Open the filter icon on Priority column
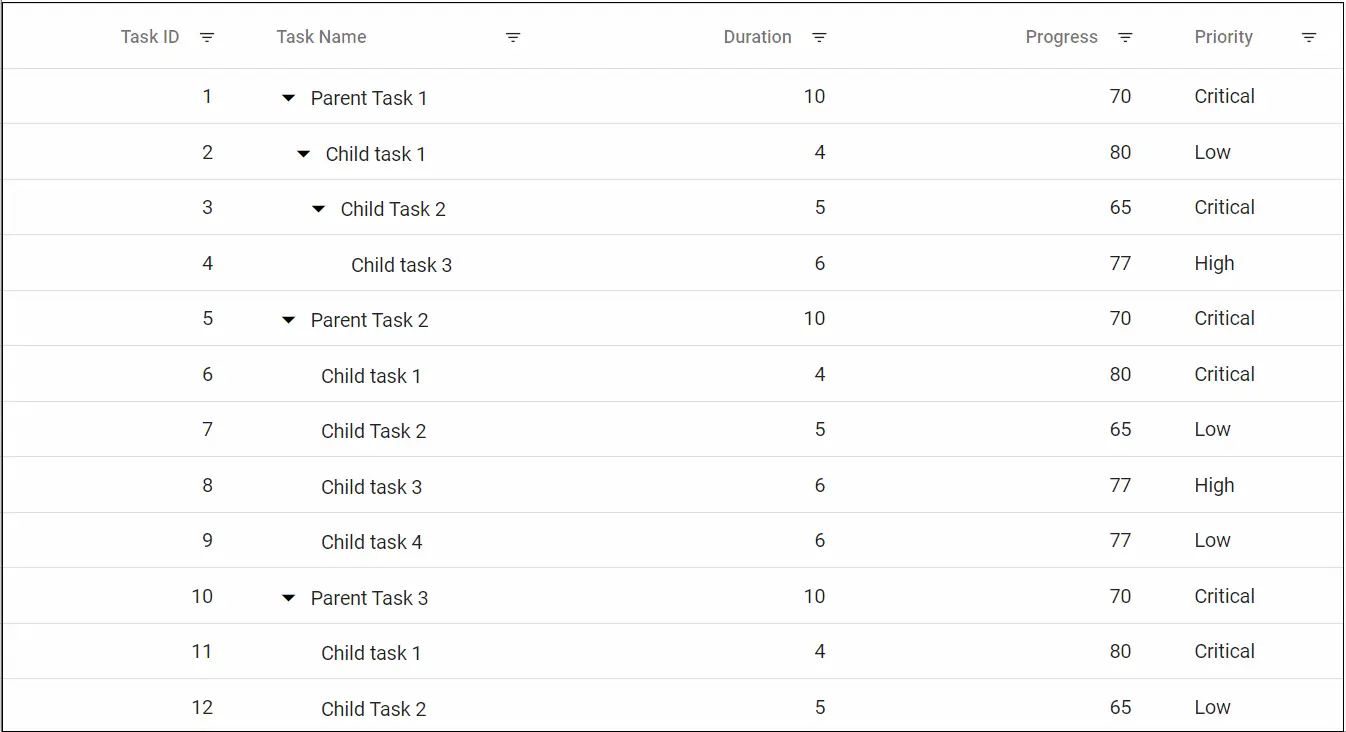 pos(1310,37)
